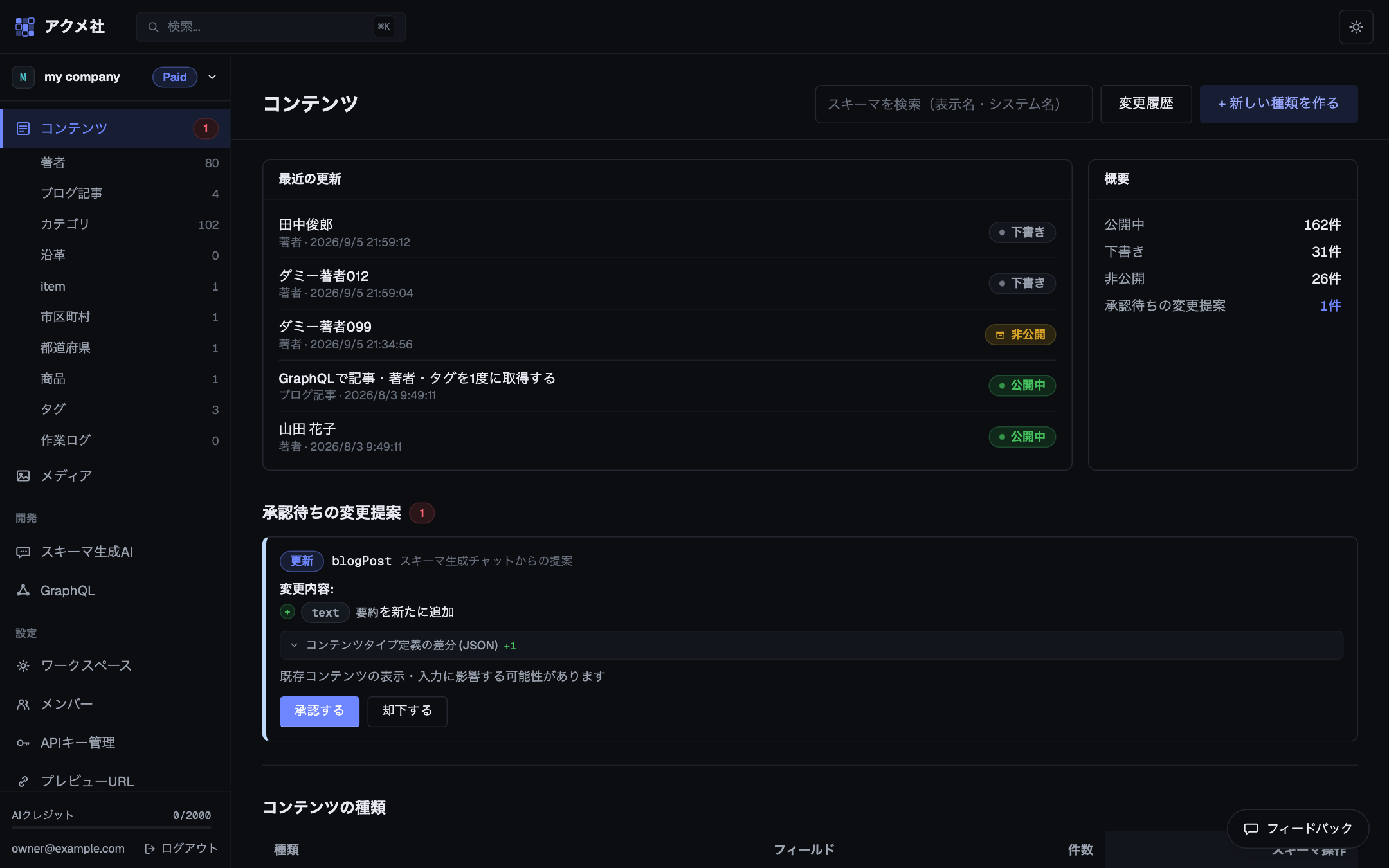Click the search magnifier icon

click(x=153, y=27)
